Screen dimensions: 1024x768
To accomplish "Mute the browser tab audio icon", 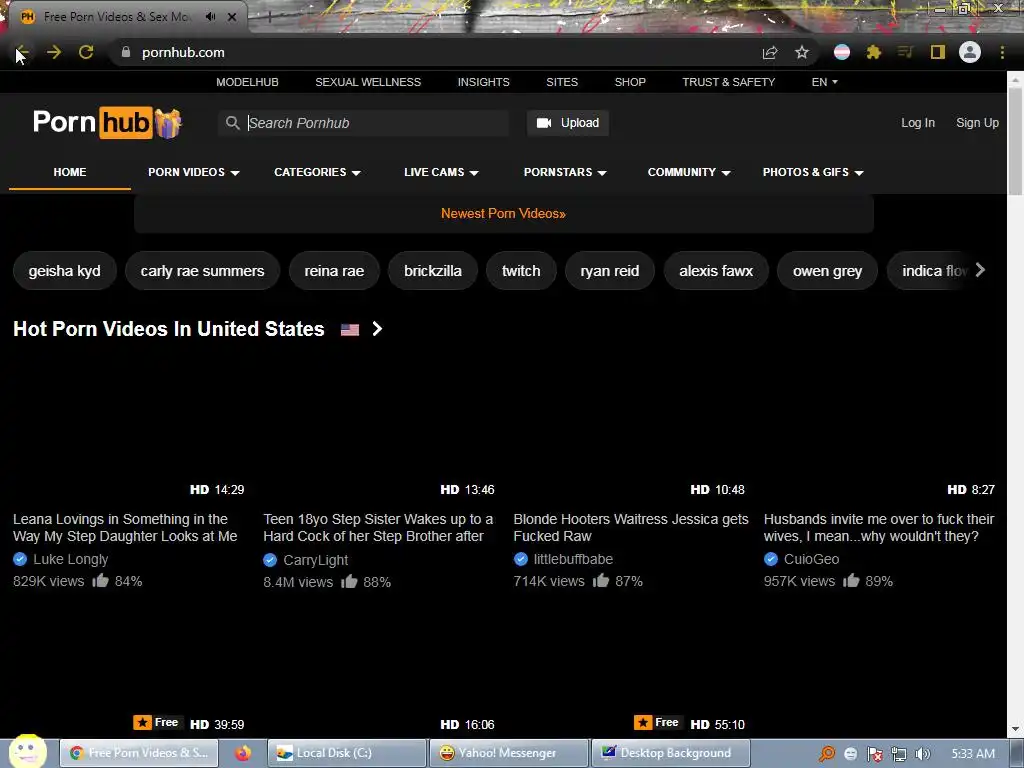I will [x=210, y=17].
